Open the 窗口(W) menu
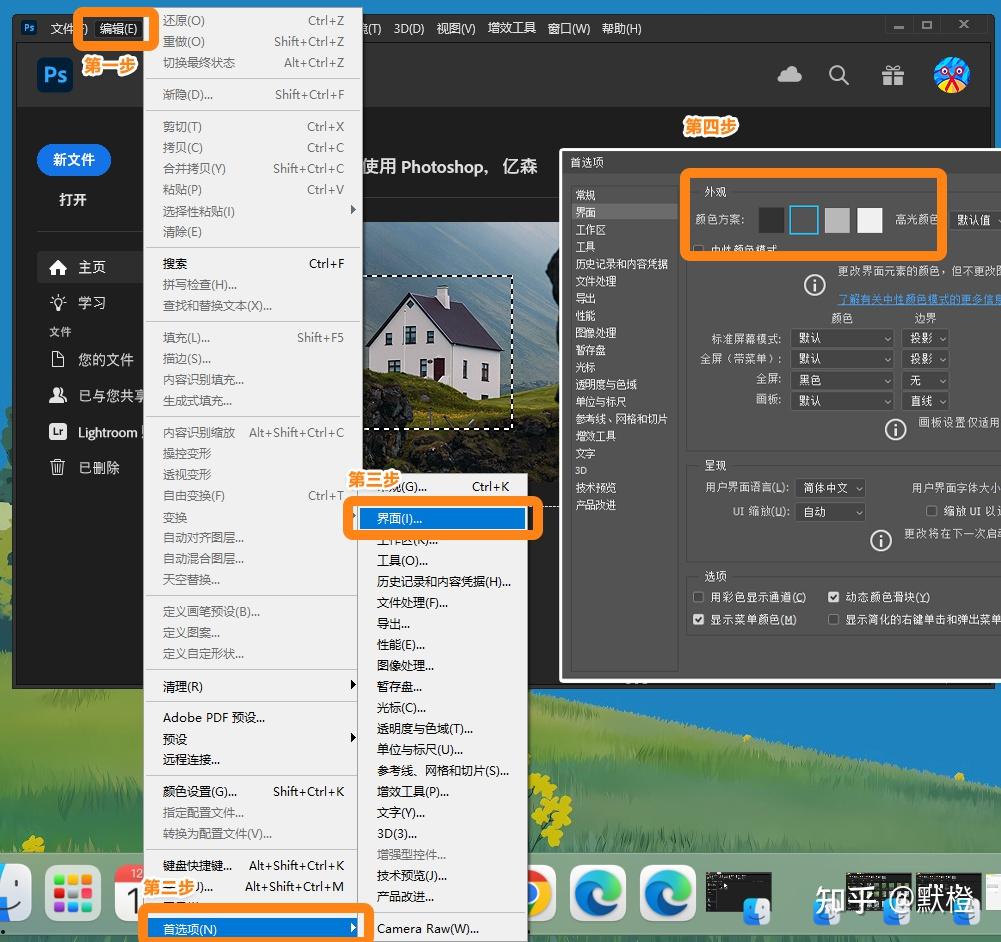Screen dimensions: 1001x942 tap(569, 29)
